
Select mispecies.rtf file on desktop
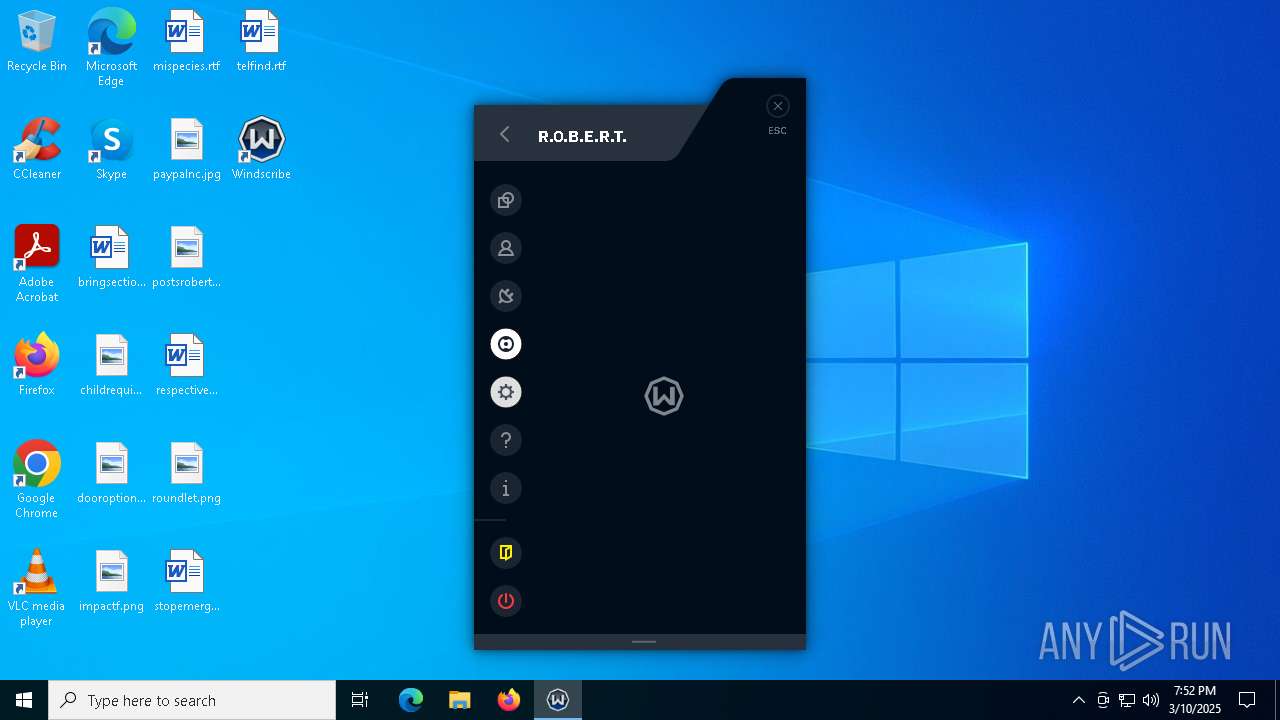click(186, 42)
